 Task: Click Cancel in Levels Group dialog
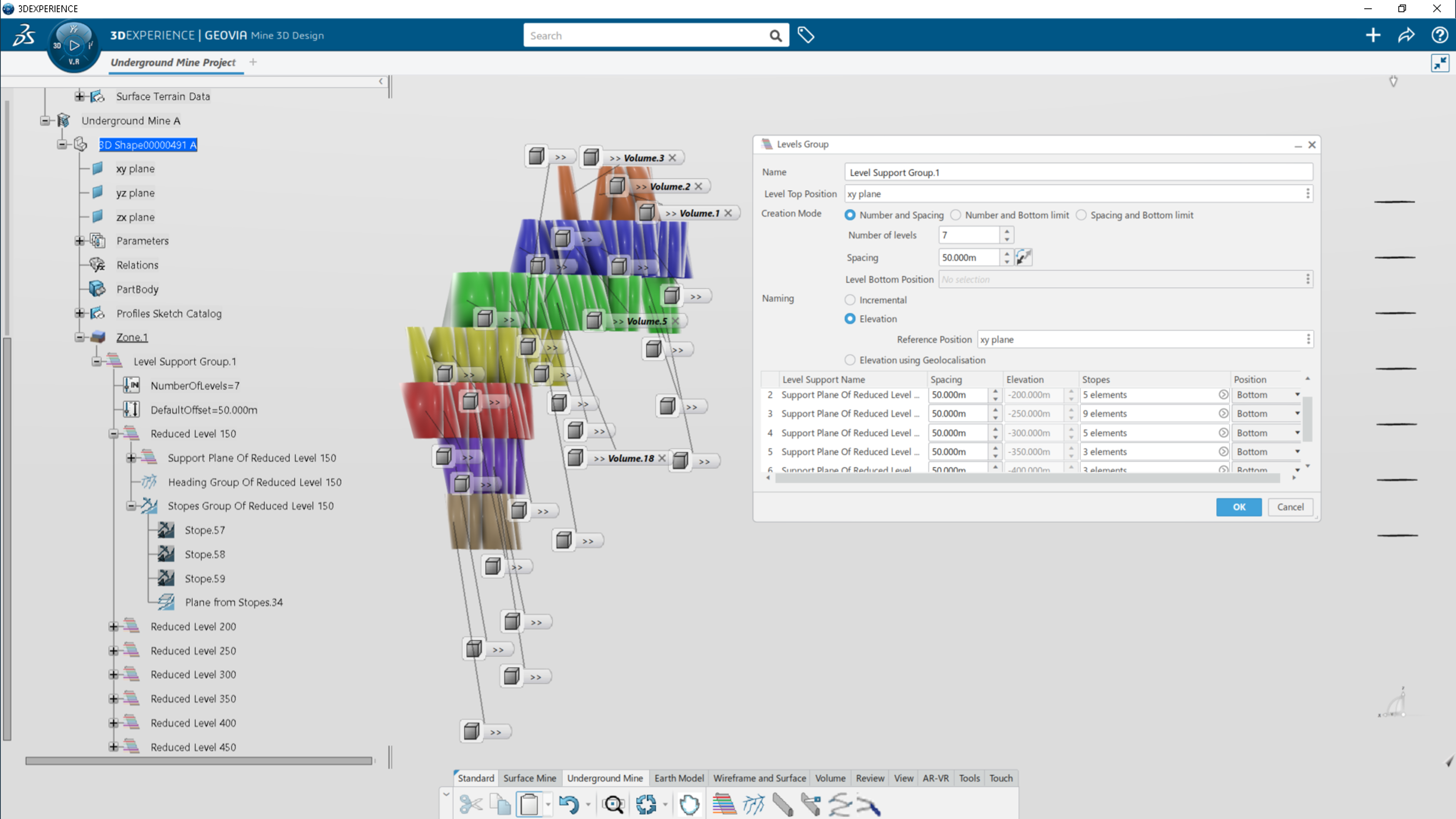click(x=1291, y=507)
